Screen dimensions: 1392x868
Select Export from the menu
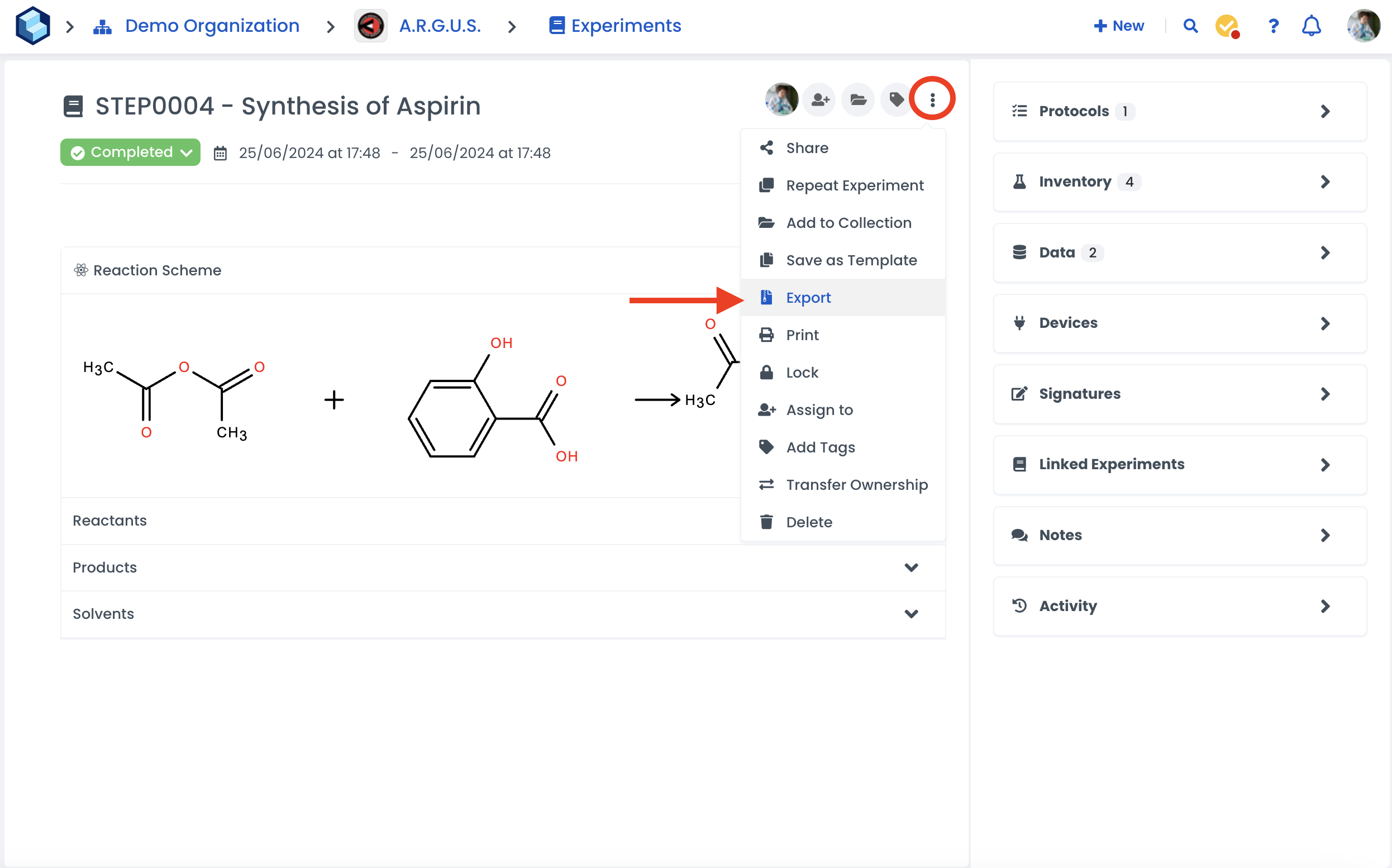pyautogui.click(x=808, y=297)
